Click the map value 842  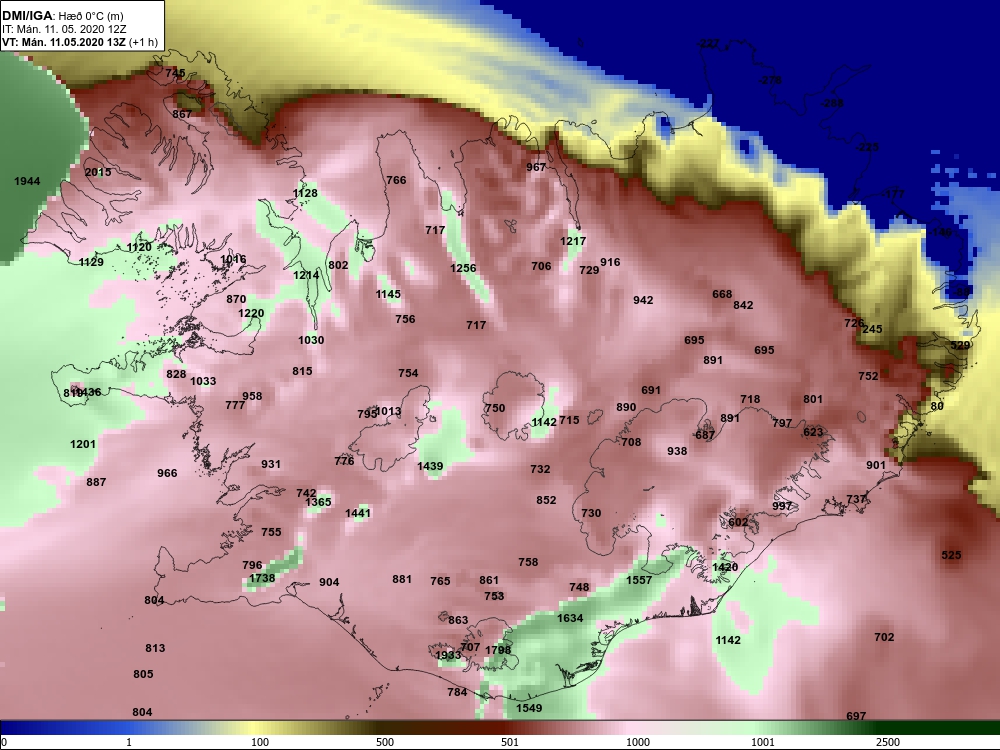743,305
